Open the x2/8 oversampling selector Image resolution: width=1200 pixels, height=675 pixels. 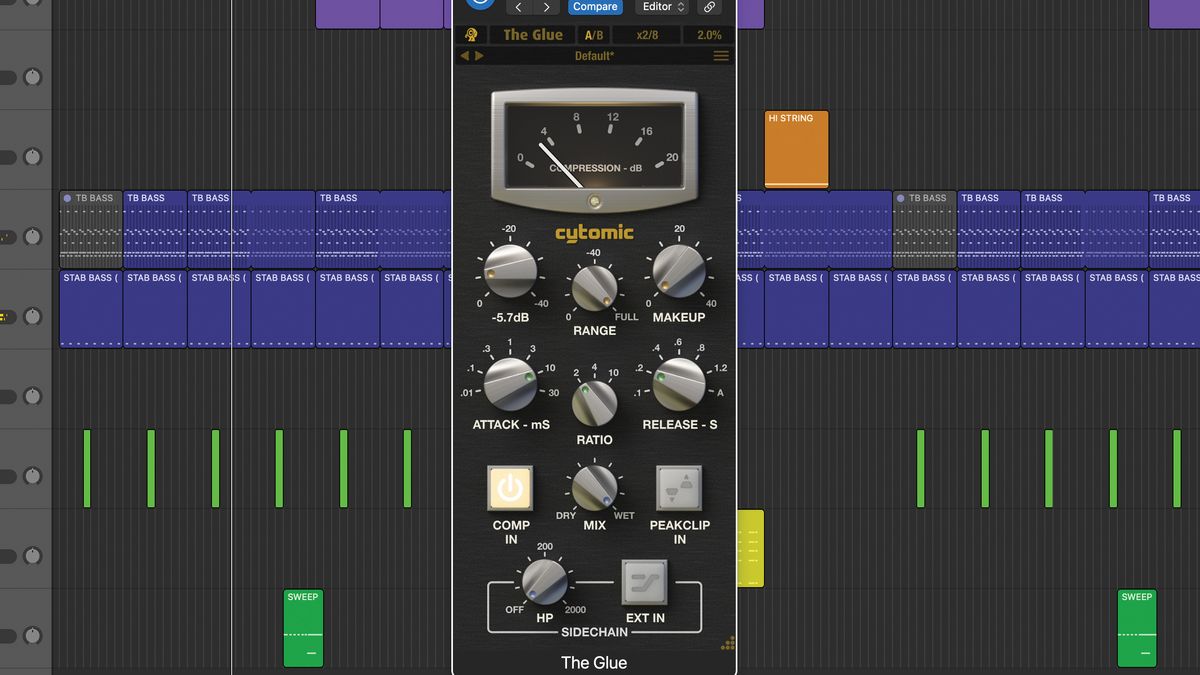647,35
